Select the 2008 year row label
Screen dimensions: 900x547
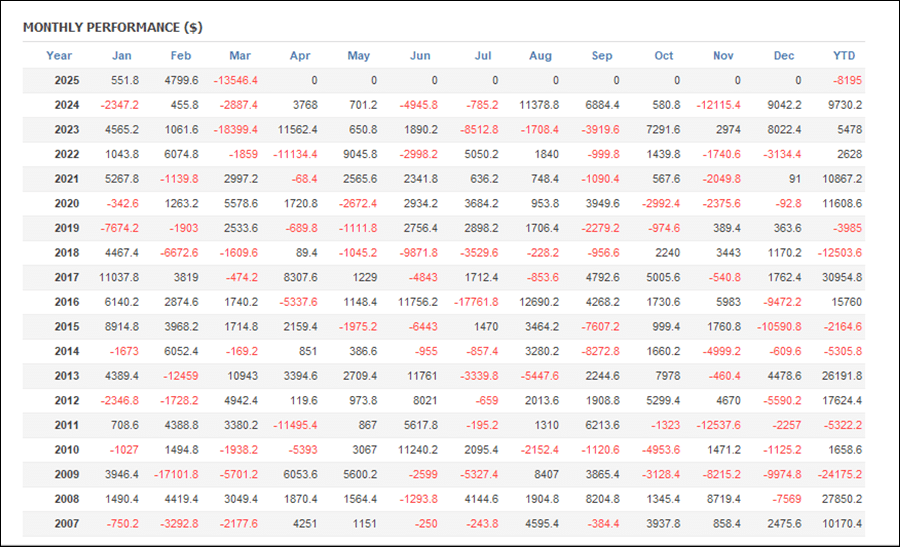pos(67,499)
